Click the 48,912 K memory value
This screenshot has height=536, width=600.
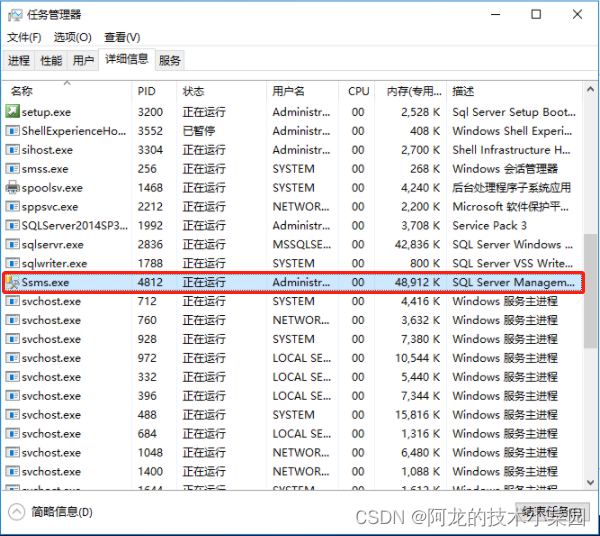click(417, 282)
